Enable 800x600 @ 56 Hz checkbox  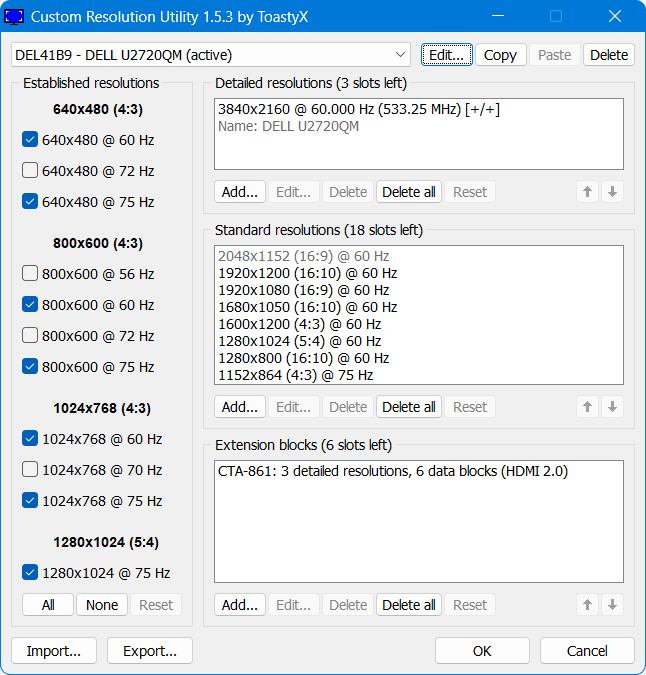pos(30,274)
